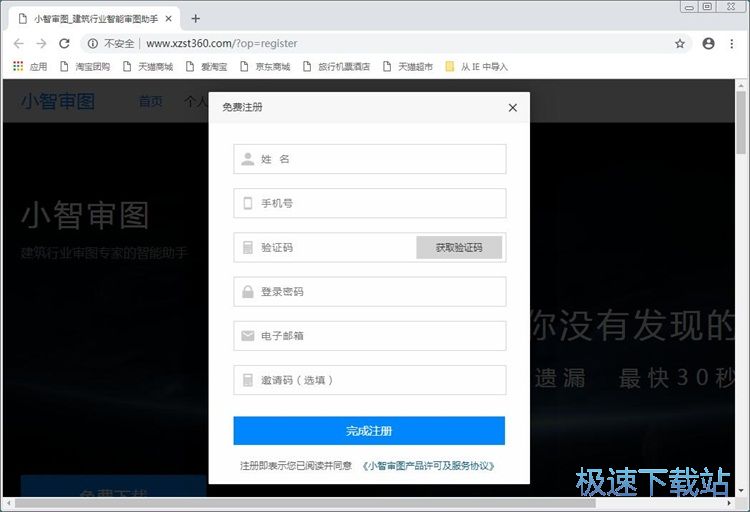Click the browser back arrow
750x512 pixels.
pos(19,44)
